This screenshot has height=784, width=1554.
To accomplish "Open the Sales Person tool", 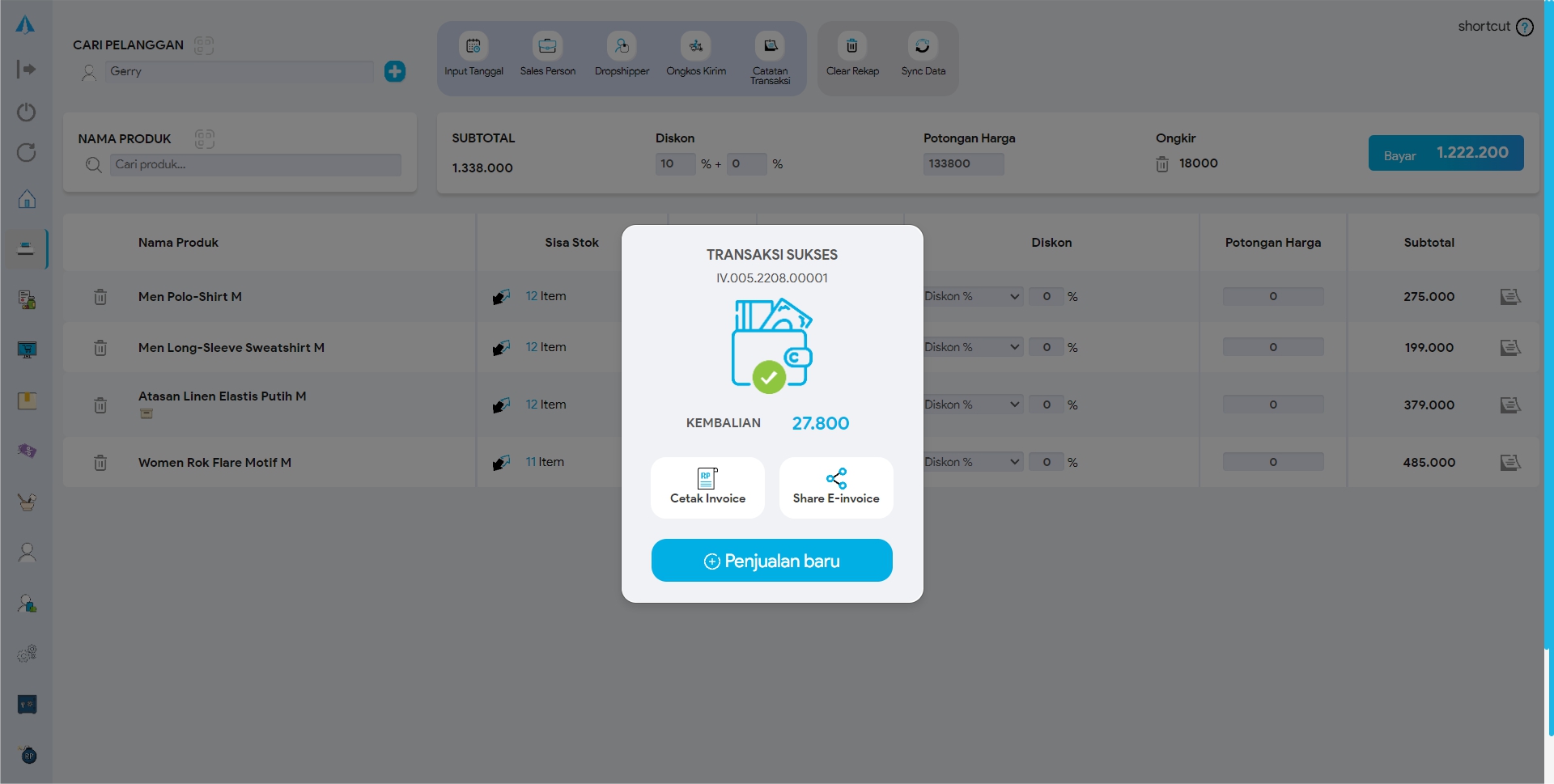I will tap(547, 46).
